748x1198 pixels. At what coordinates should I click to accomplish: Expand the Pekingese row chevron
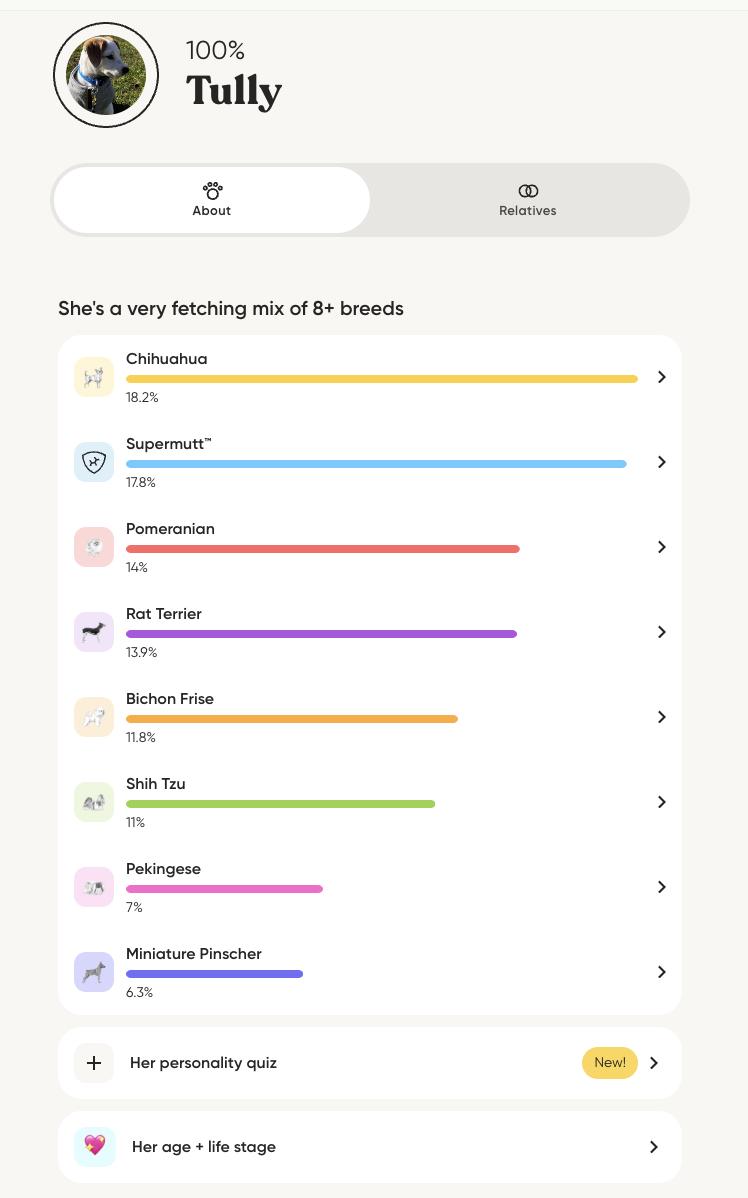pyautogui.click(x=661, y=887)
